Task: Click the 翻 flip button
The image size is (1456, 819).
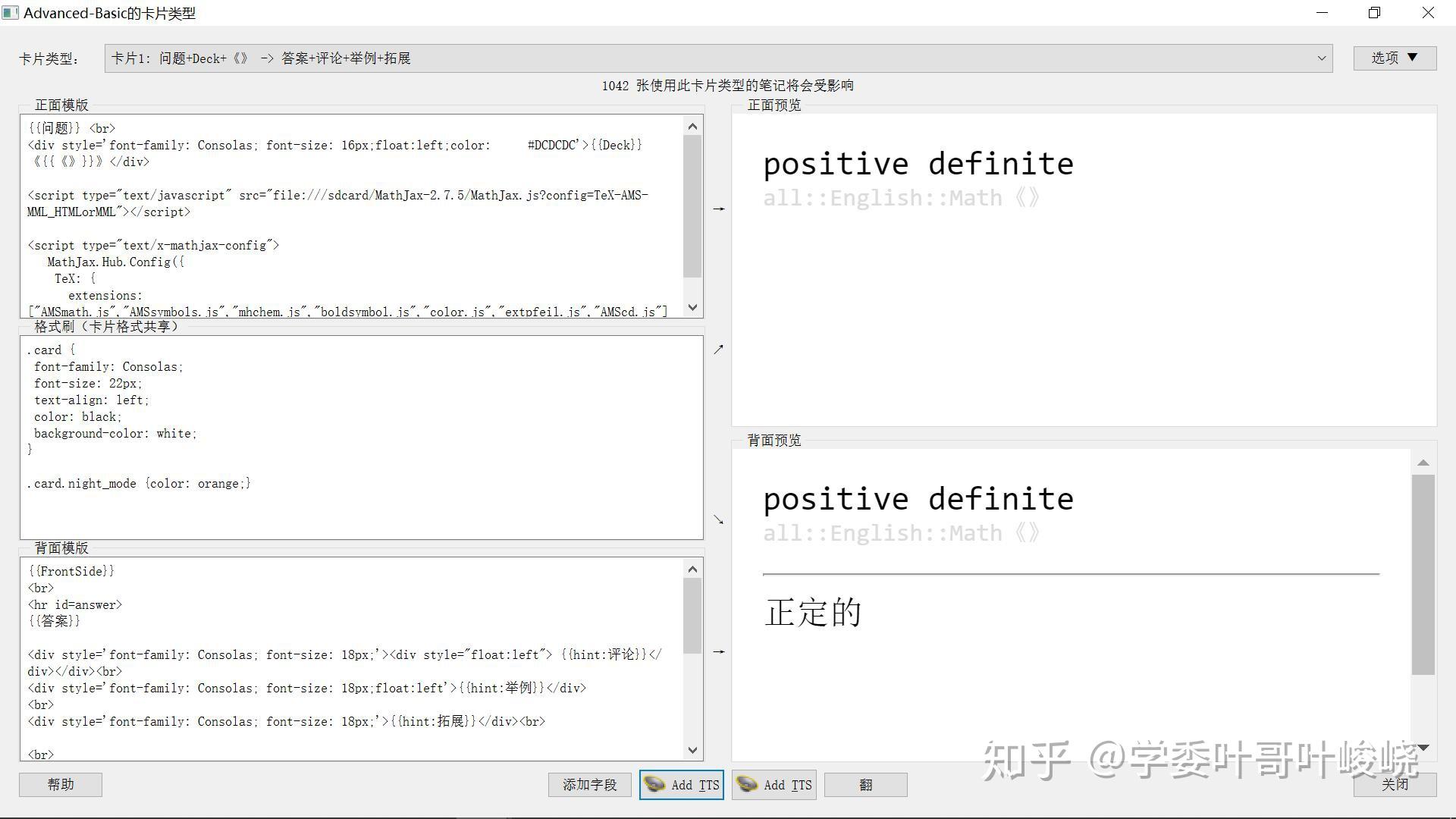Action: [x=866, y=785]
